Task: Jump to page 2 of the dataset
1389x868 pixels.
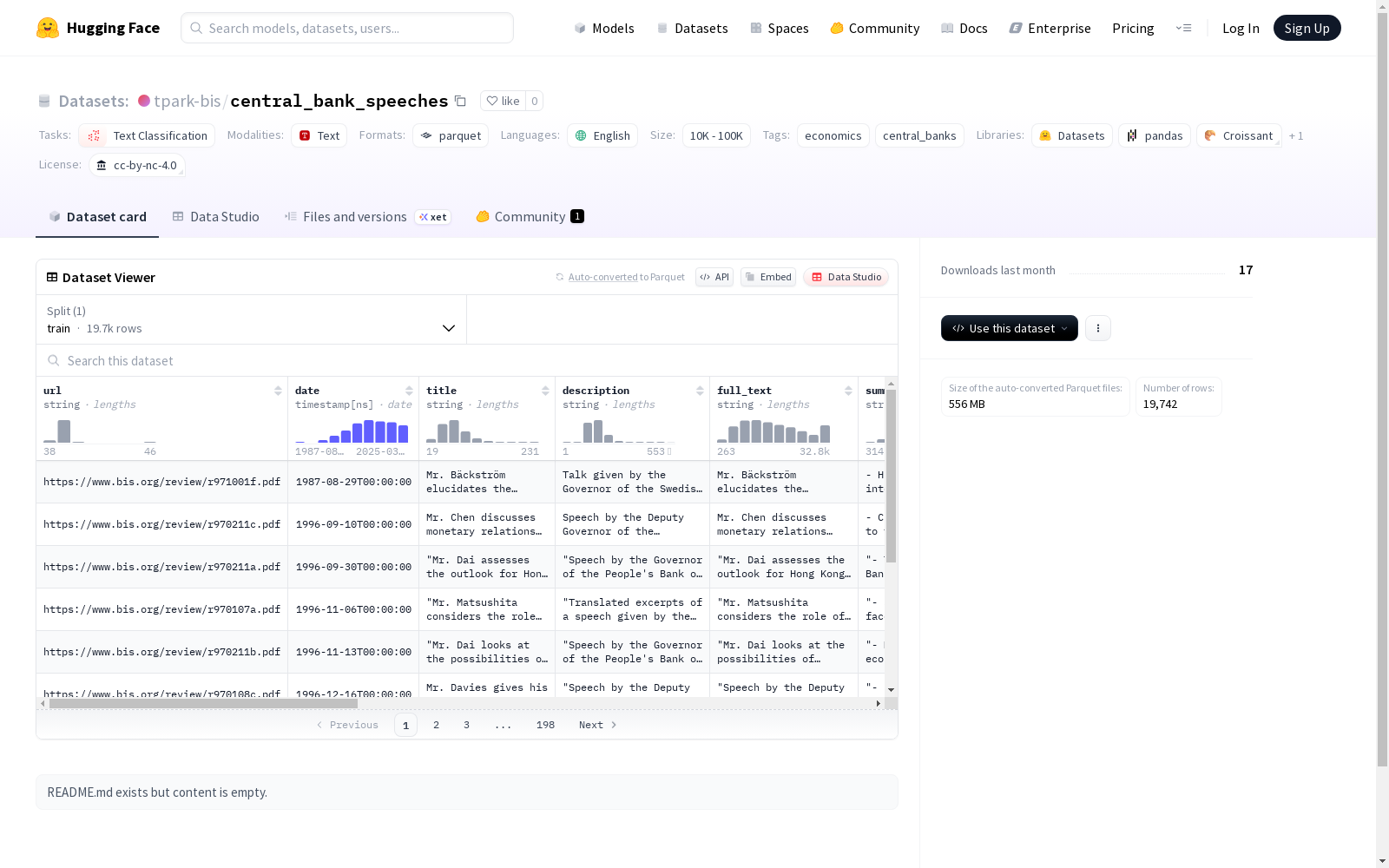Action: point(436,725)
